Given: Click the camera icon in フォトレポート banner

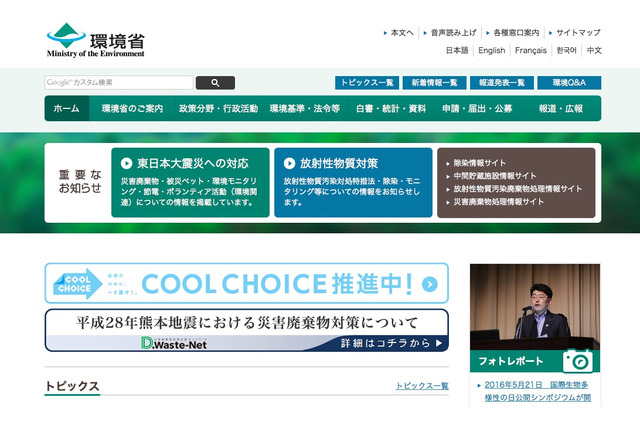Looking at the screenshot, I should [x=578, y=361].
